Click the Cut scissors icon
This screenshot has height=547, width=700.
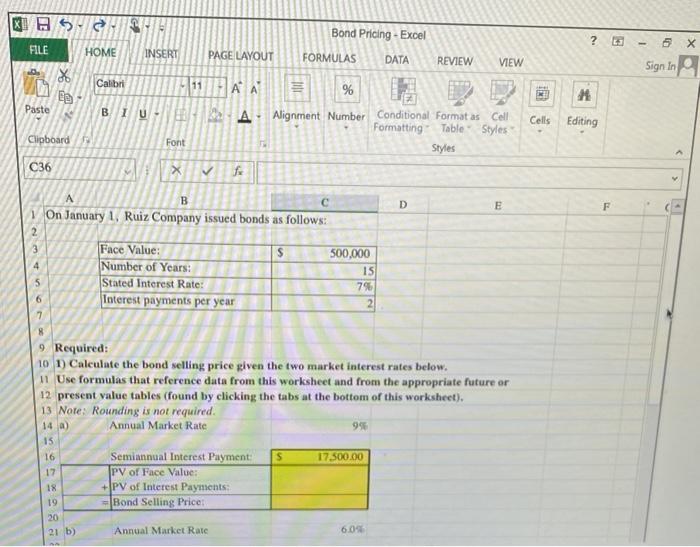(64, 76)
